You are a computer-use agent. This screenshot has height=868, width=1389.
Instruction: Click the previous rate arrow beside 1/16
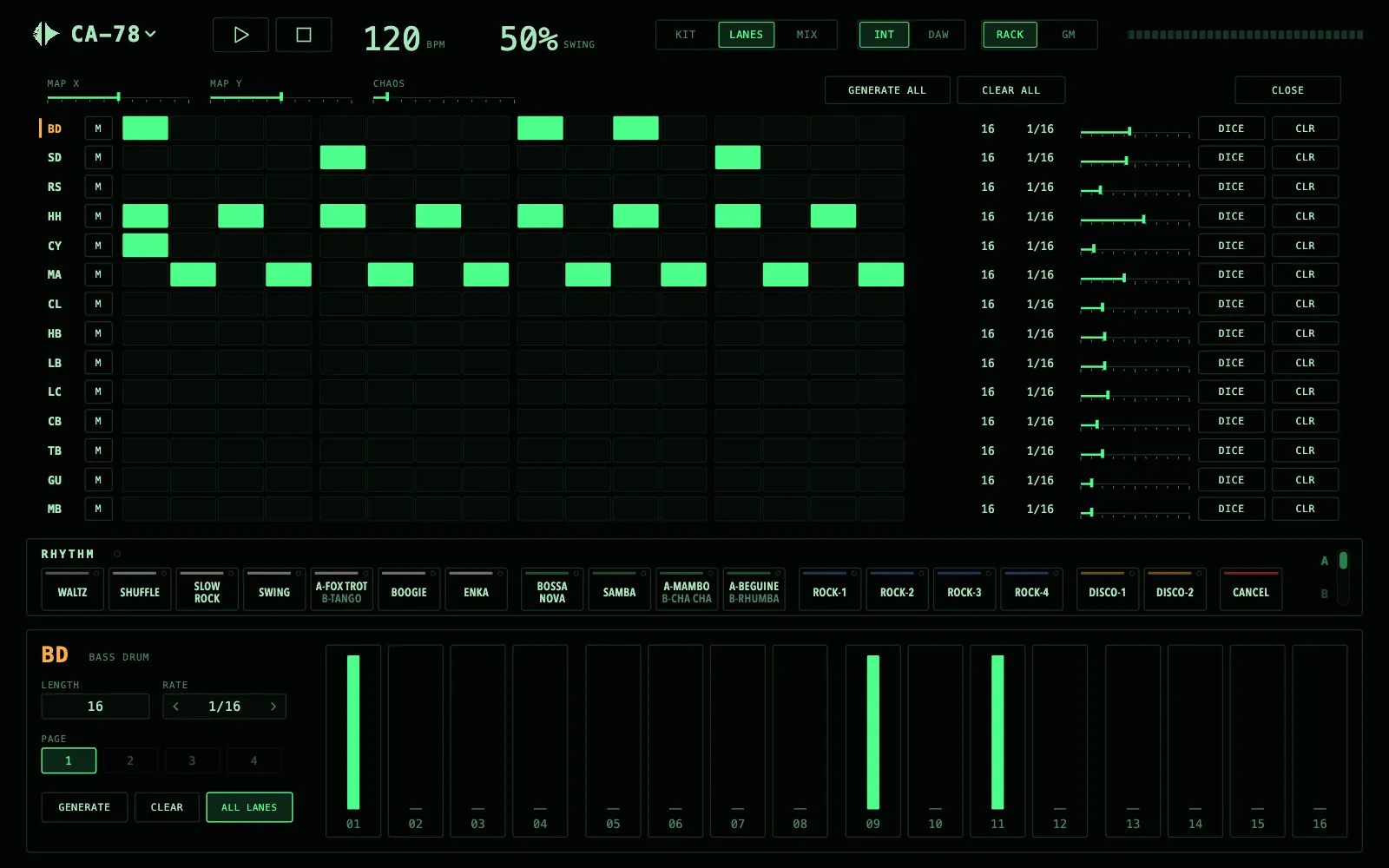176,707
